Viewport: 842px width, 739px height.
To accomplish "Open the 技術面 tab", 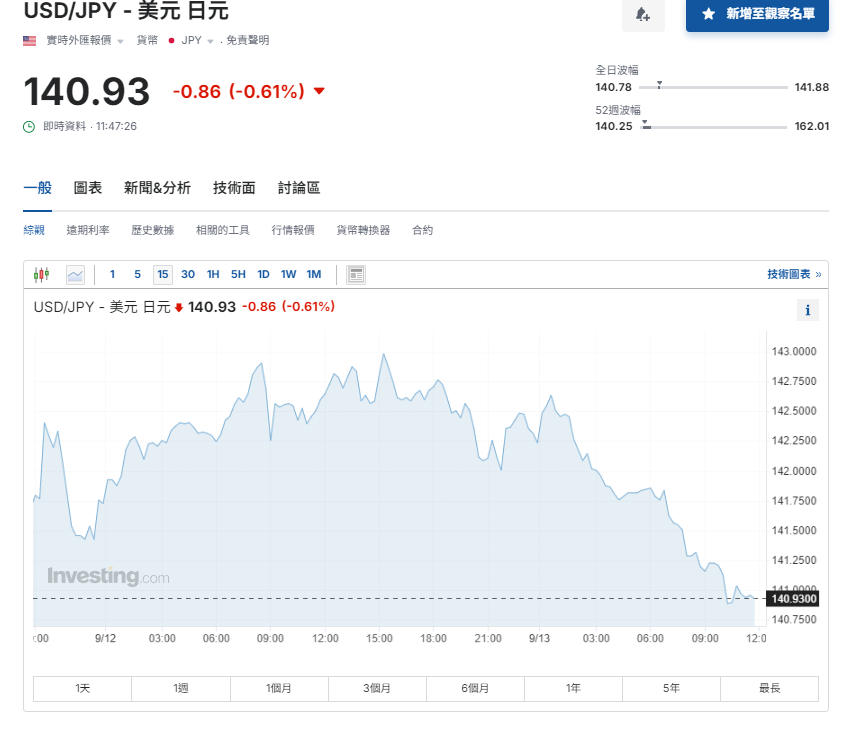I will tap(234, 188).
